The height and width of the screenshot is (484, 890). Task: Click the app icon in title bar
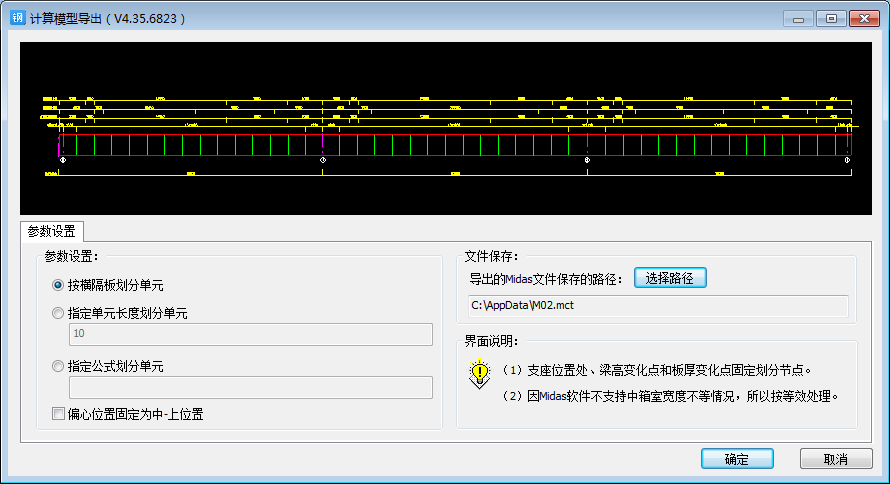pyautogui.click(x=17, y=18)
